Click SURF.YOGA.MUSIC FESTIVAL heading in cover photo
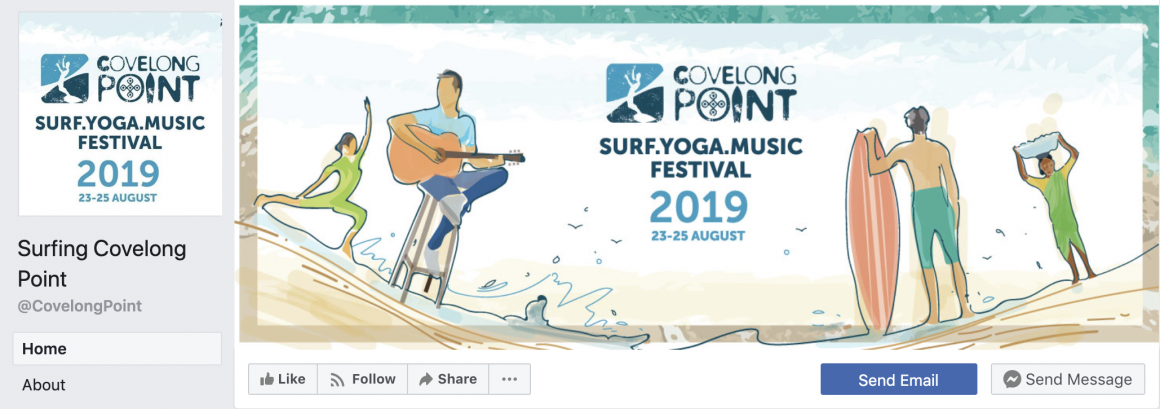The width and height of the screenshot is (1160, 409). coord(700,157)
